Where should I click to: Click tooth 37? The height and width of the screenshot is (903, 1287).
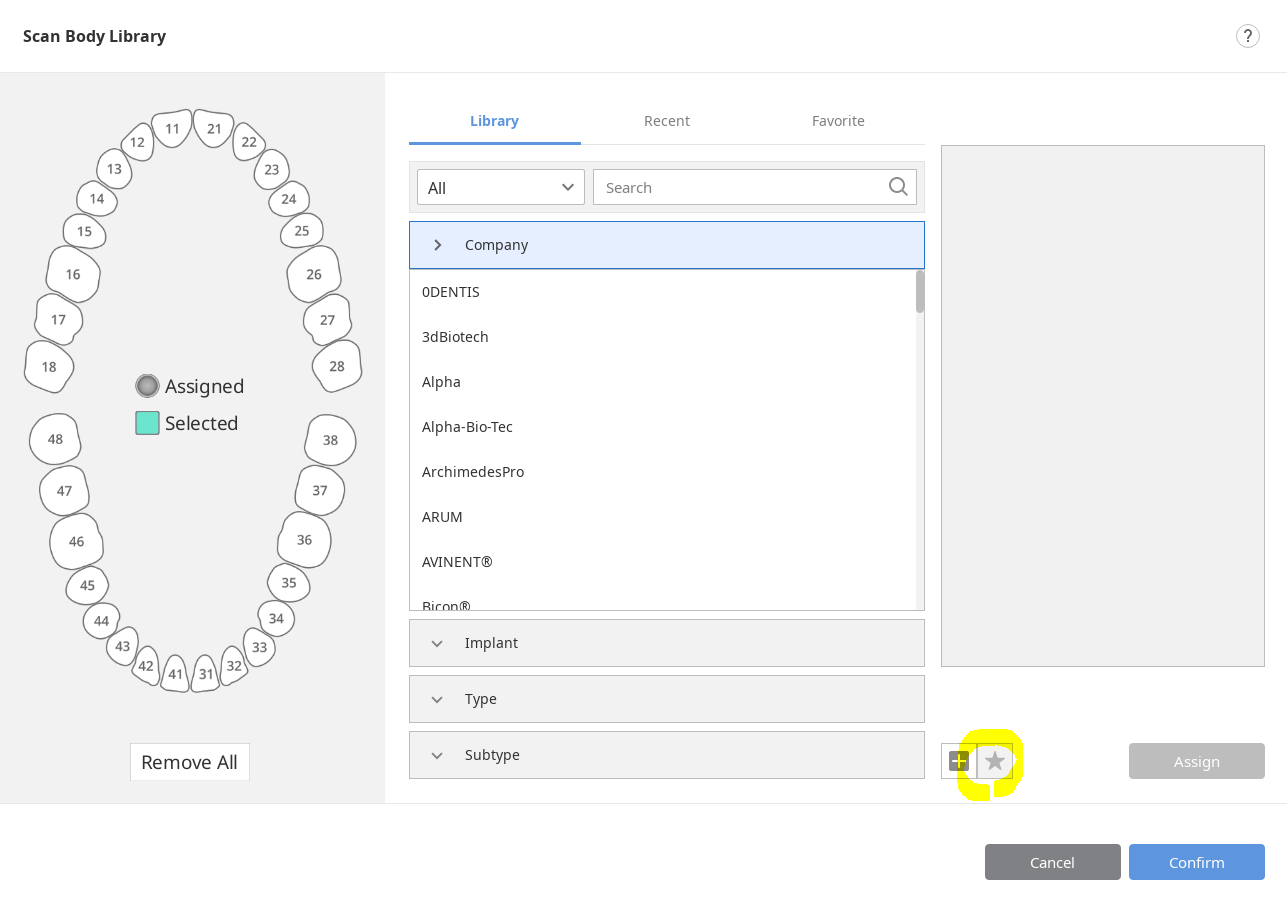click(320, 490)
